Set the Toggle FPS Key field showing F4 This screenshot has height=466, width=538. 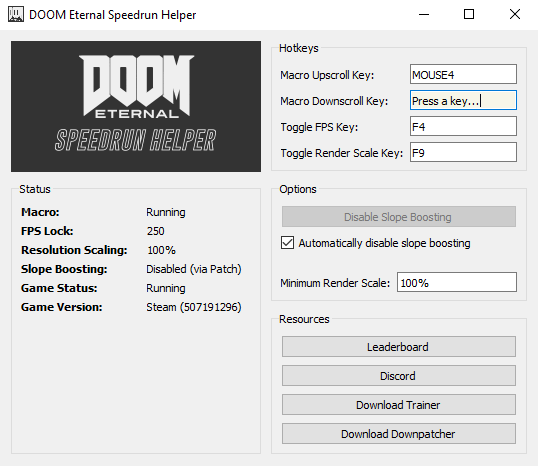pos(463,126)
